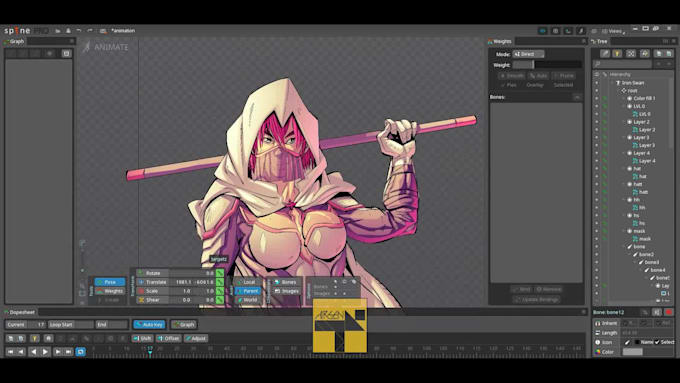This screenshot has width=680, height=383.
Task: Select the Parent axes option
Action: click(x=248, y=291)
